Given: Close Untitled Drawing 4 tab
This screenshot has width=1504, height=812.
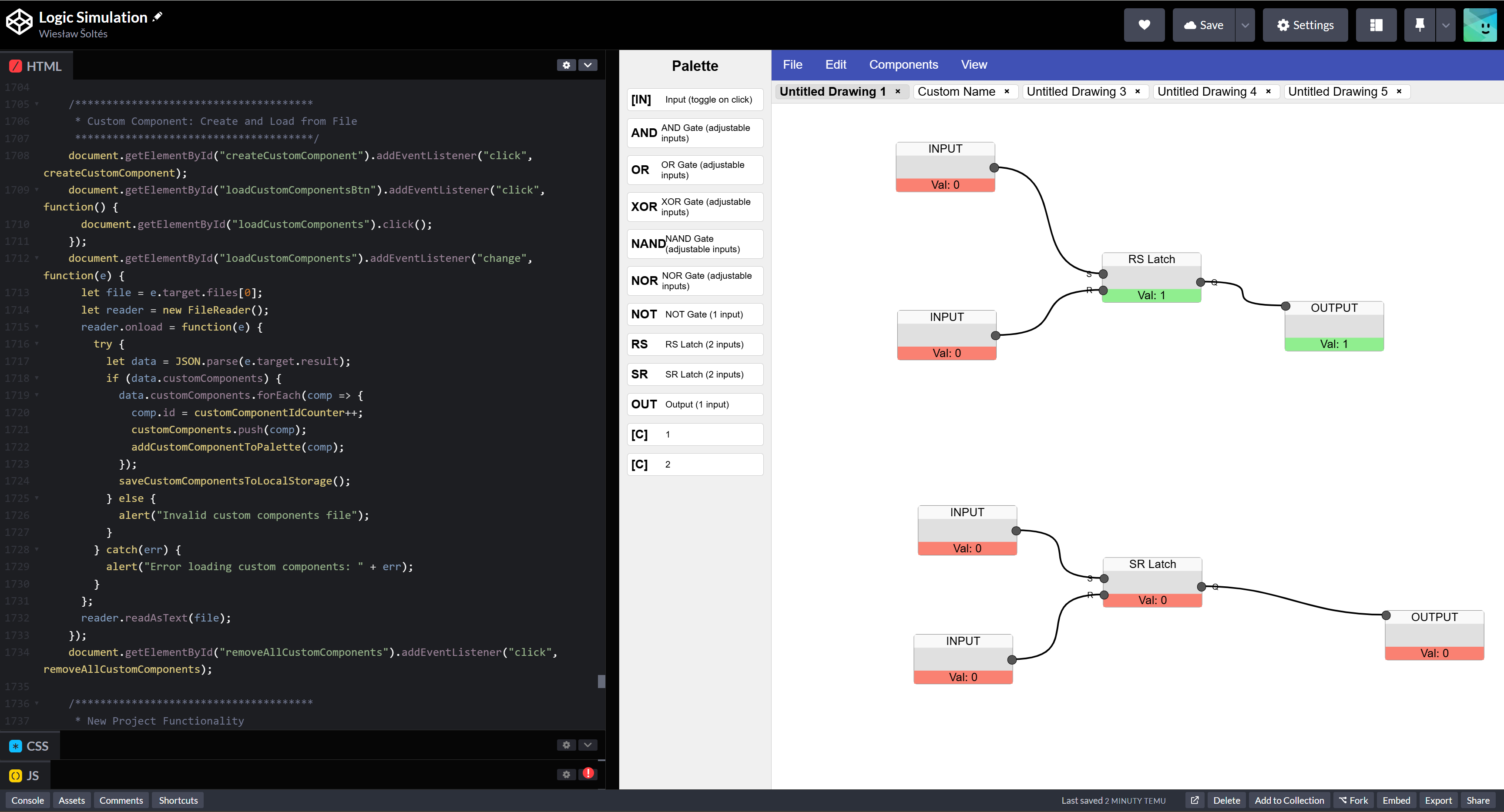Looking at the screenshot, I should point(1268,92).
